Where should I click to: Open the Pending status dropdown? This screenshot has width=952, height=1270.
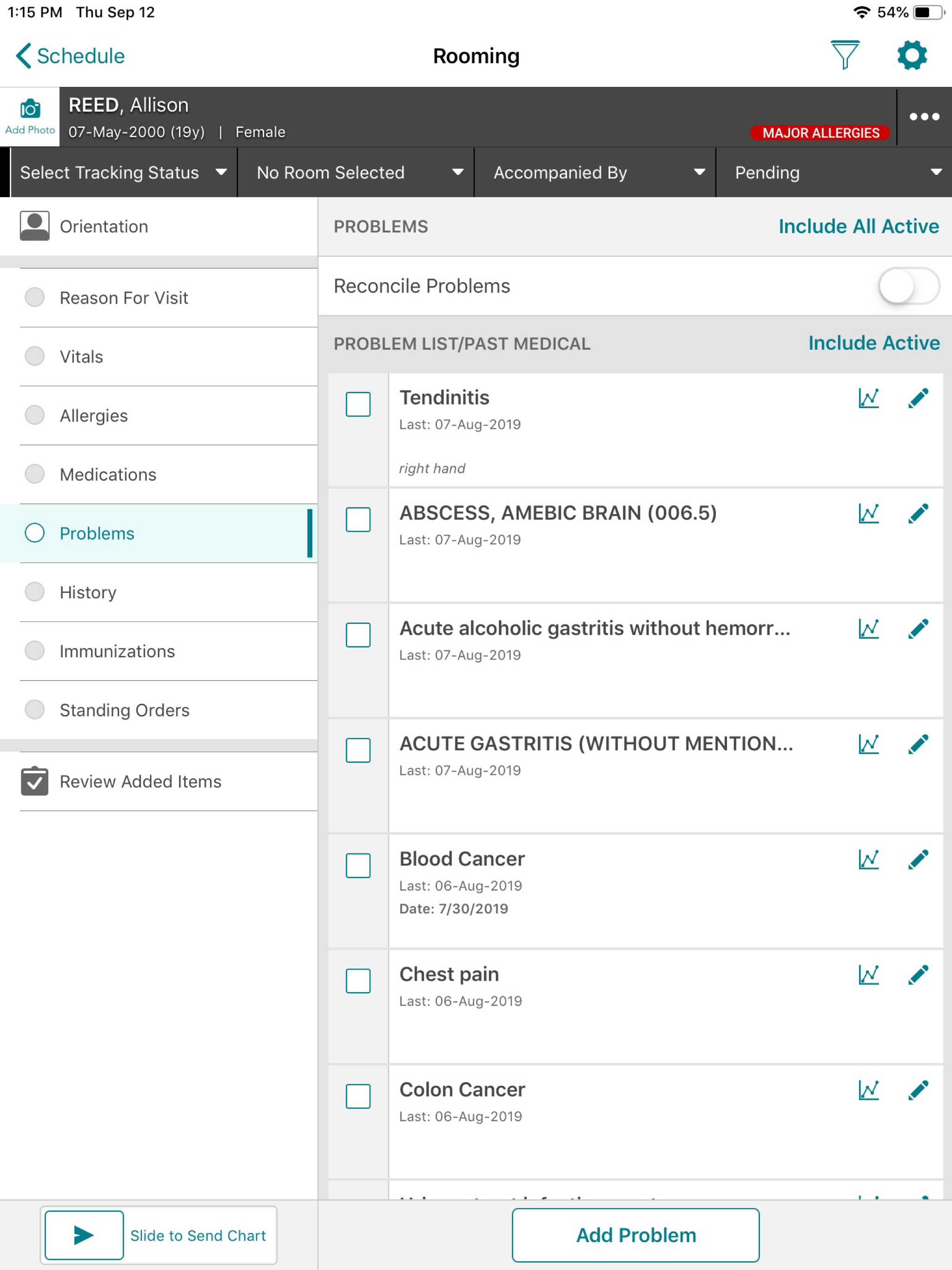pyautogui.click(x=834, y=172)
